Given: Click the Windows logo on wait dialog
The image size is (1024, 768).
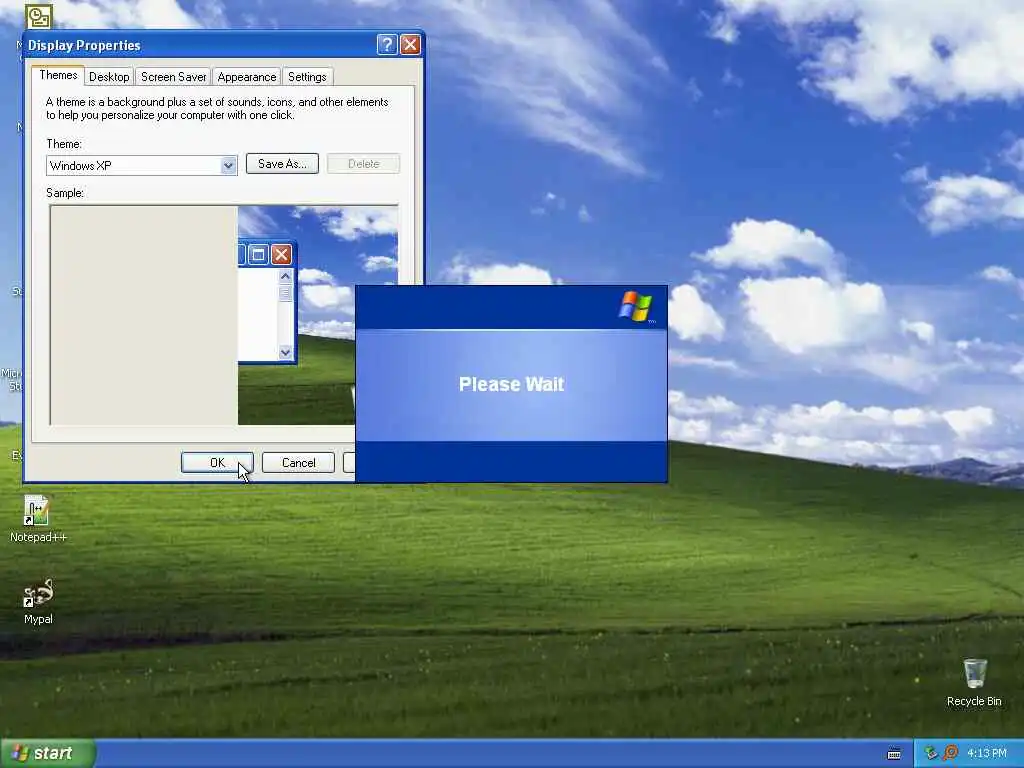Looking at the screenshot, I should 635,307.
